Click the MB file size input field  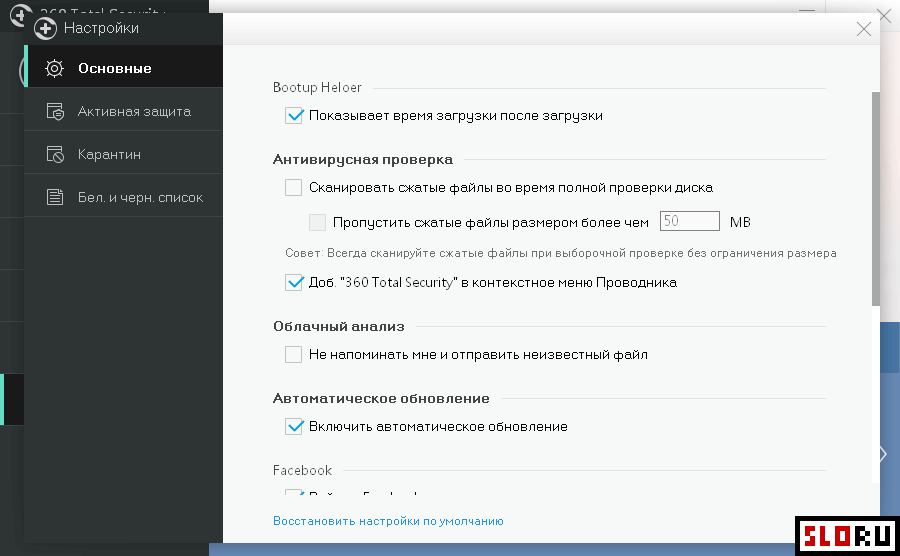[x=689, y=221]
